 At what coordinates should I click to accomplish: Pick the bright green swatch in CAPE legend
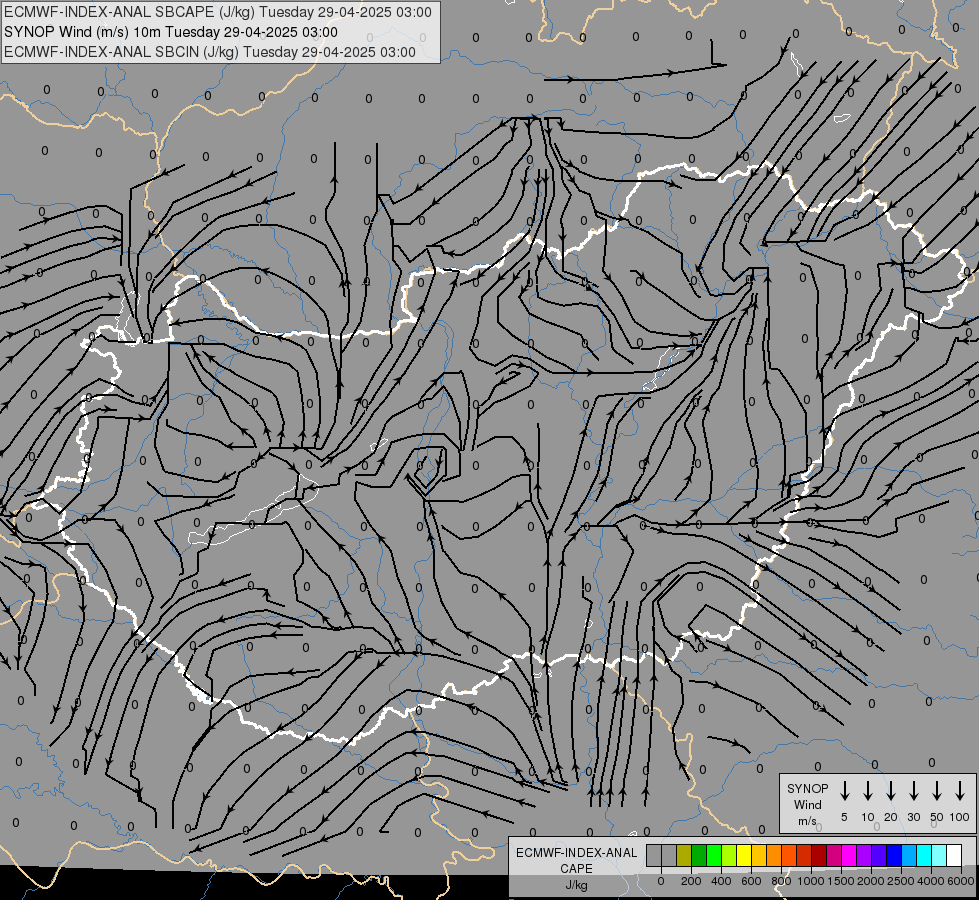[x=714, y=855]
